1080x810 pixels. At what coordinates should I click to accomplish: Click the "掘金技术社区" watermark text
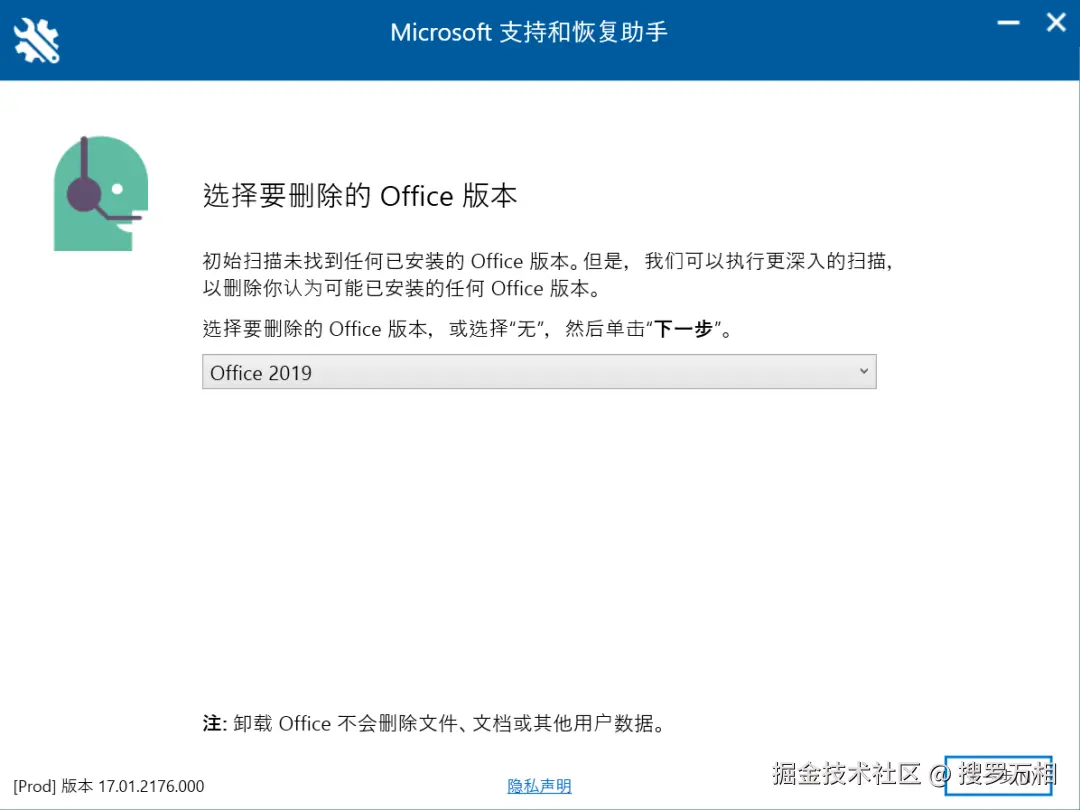[846, 773]
